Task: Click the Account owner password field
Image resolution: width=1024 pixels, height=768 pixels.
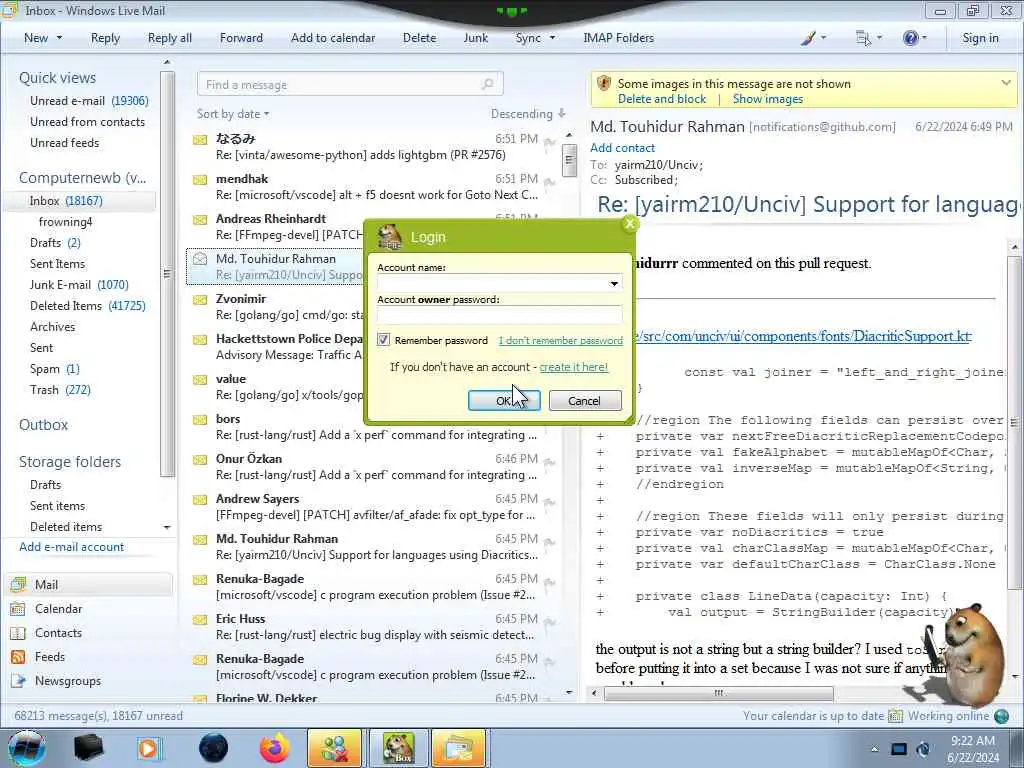Action: [499, 315]
